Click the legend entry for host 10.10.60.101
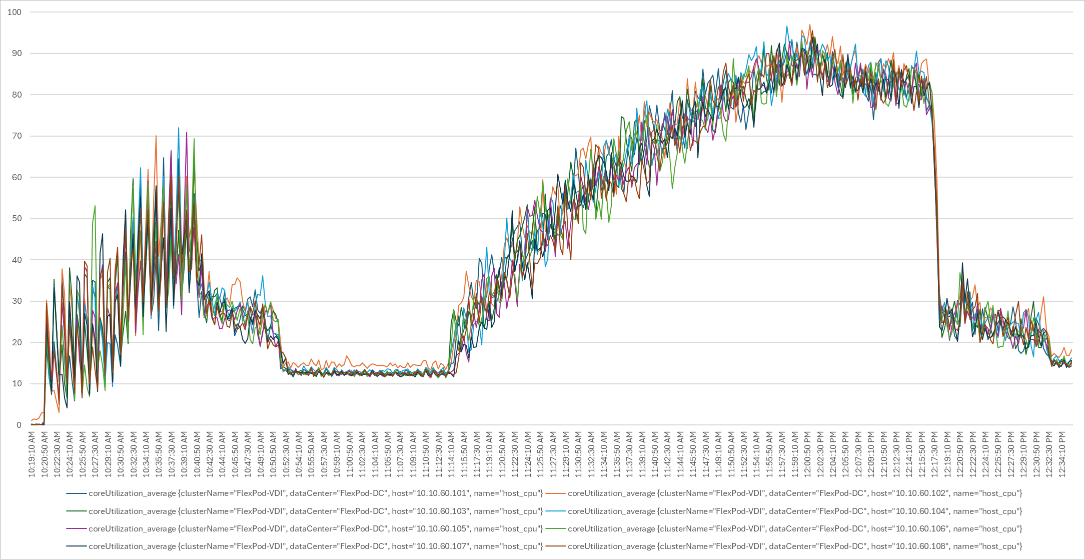1085x560 pixels. point(304,493)
